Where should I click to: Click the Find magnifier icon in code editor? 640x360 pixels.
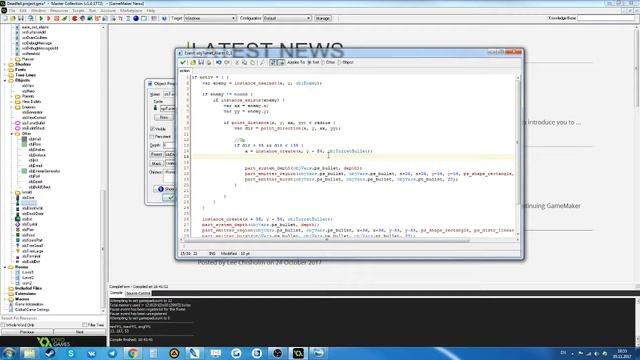[262, 62]
